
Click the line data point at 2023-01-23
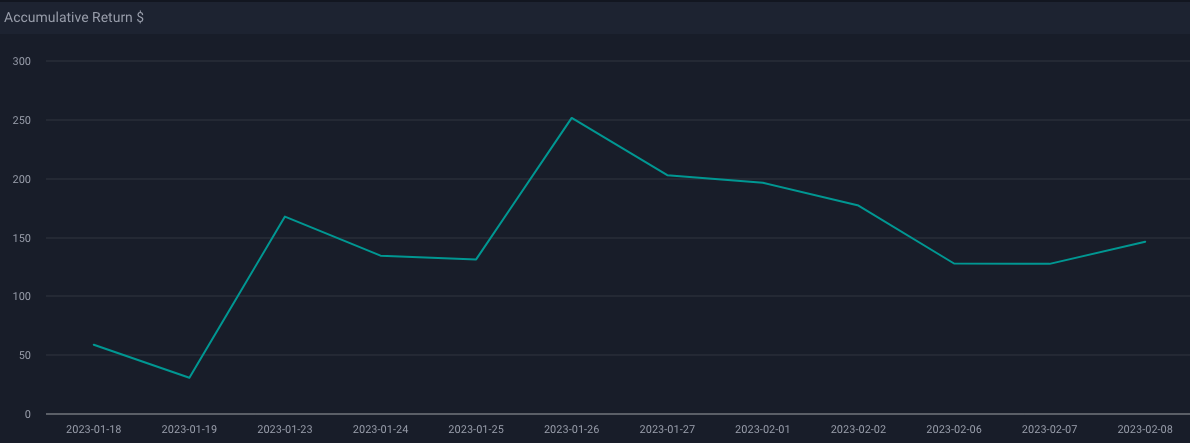tap(285, 216)
